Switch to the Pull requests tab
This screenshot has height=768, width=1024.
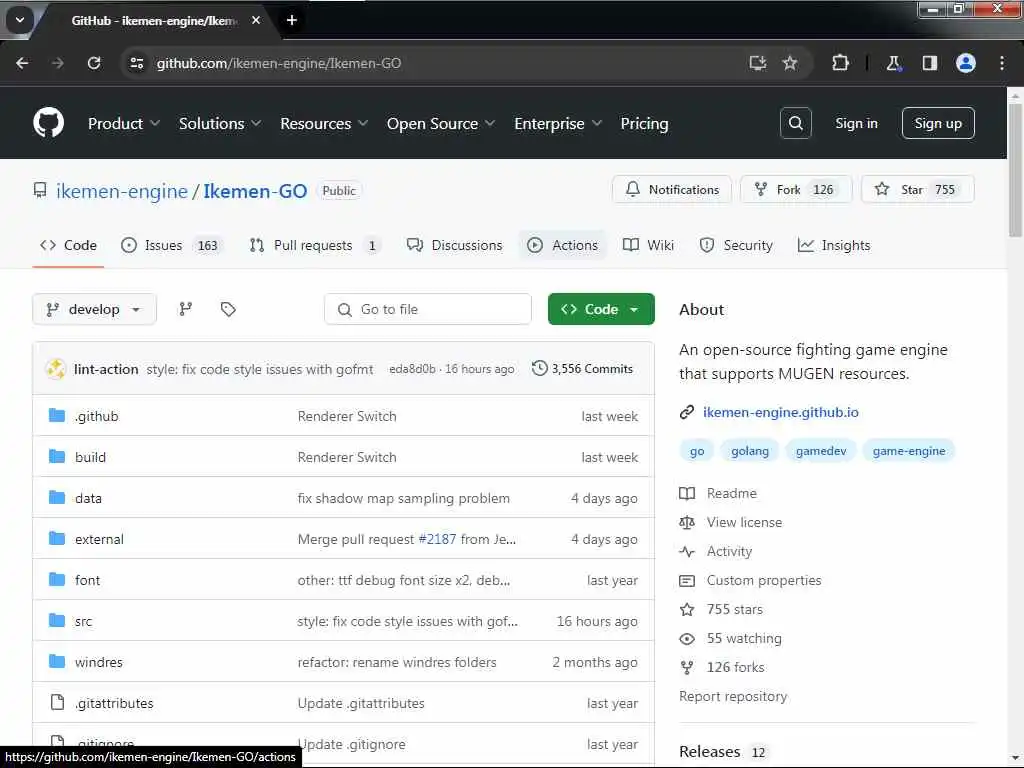click(x=314, y=245)
